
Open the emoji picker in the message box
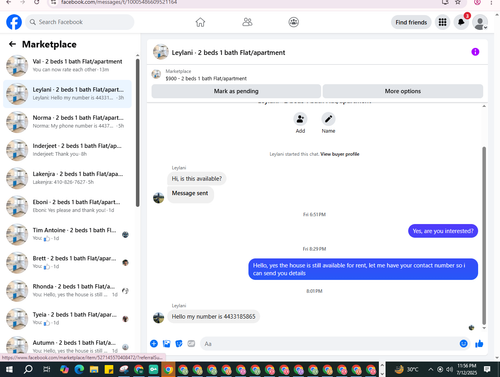pos(463,344)
